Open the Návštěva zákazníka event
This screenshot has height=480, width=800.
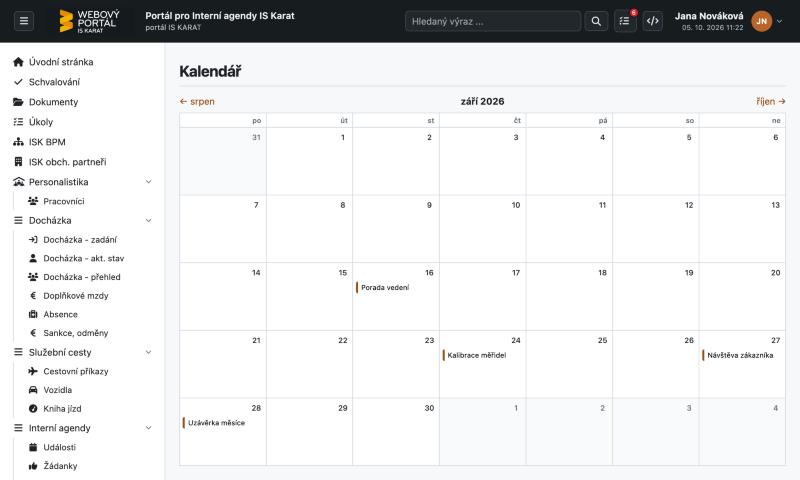point(738,355)
